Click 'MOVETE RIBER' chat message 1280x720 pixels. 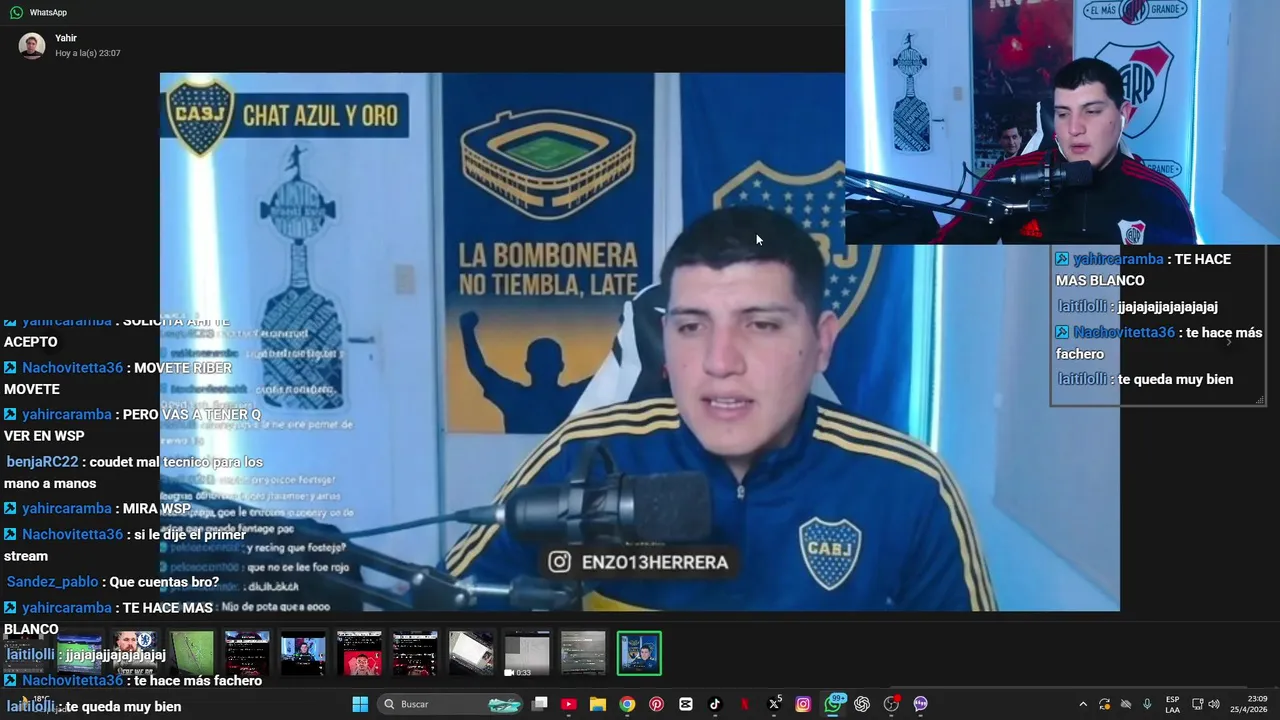click(183, 368)
